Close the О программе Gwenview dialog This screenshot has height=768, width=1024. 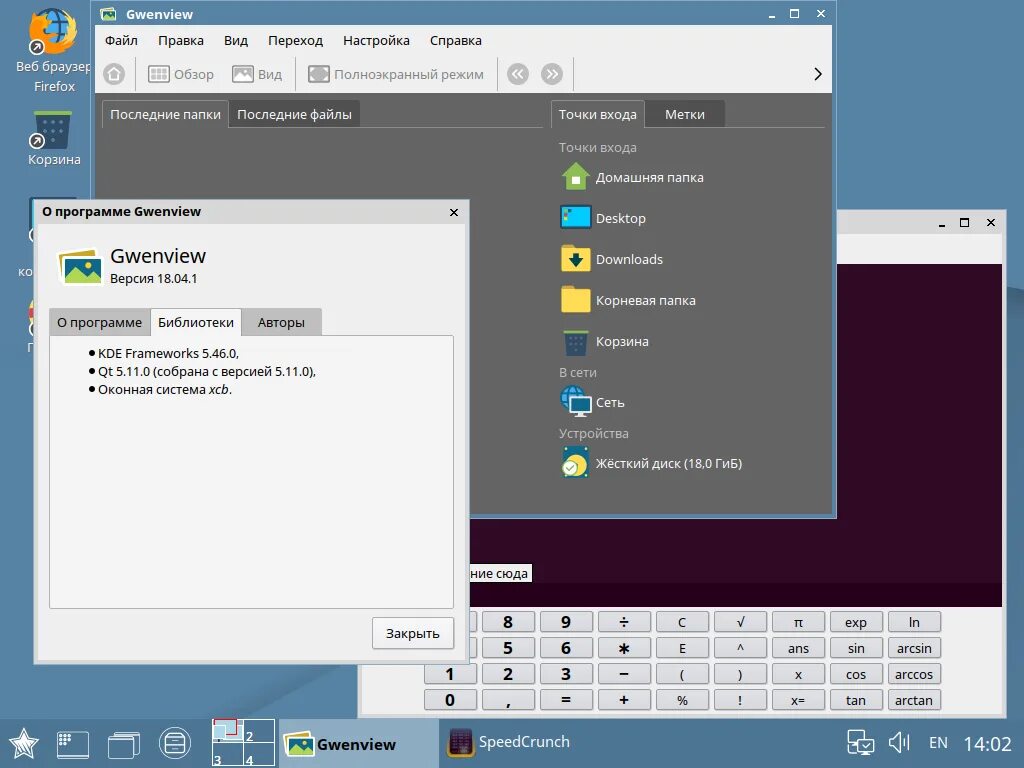pyautogui.click(x=454, y=212)
